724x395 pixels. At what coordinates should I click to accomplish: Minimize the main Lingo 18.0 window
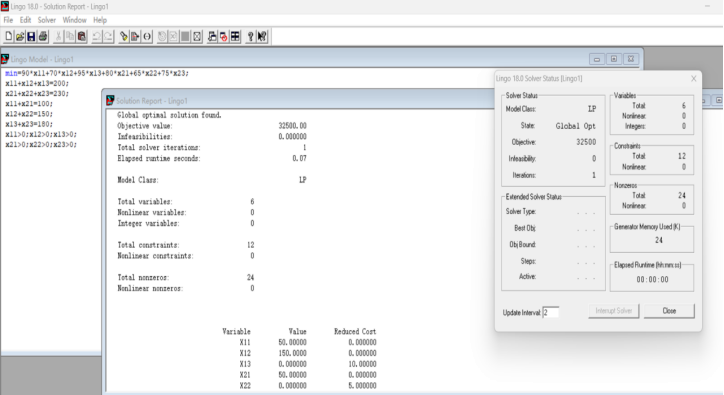pos(707,6)
